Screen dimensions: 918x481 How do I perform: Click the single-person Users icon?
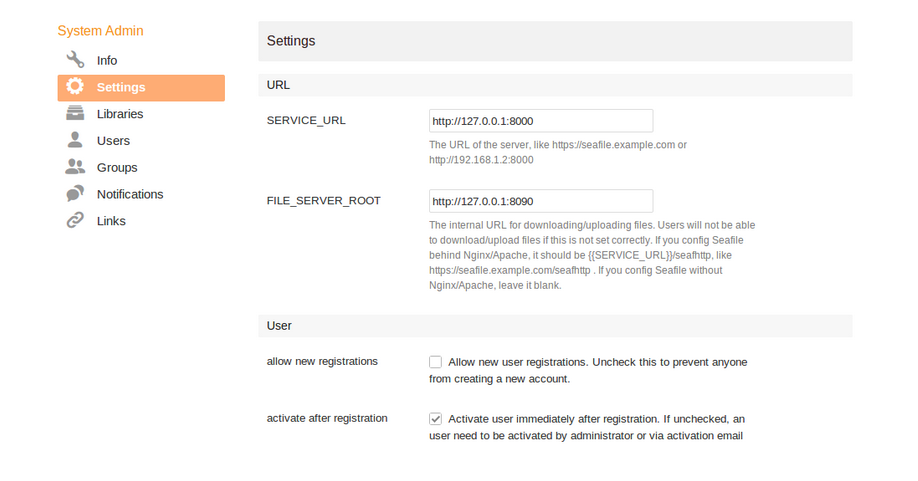[75, 140]
